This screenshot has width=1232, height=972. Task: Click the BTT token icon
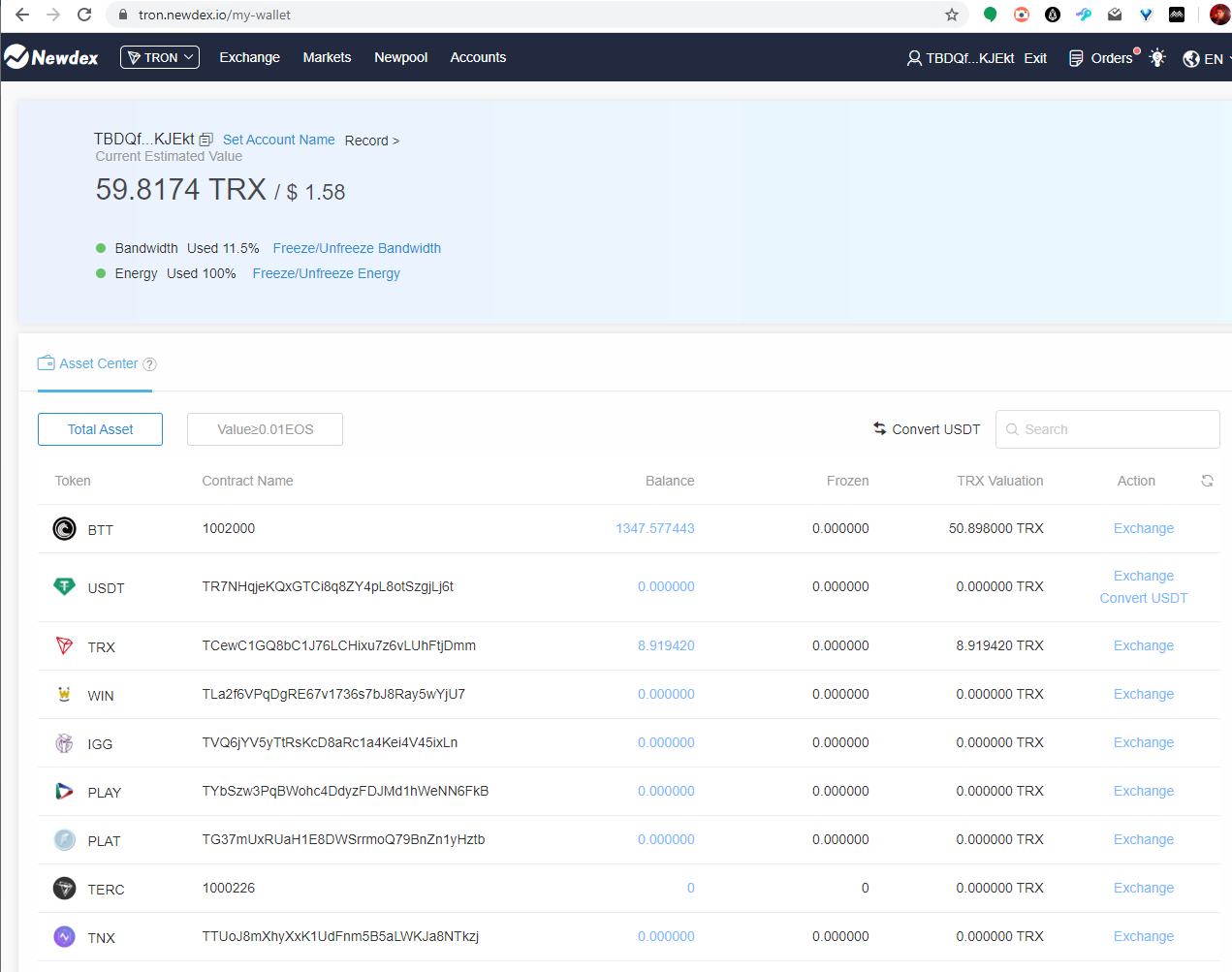click(x=64, y=529)
